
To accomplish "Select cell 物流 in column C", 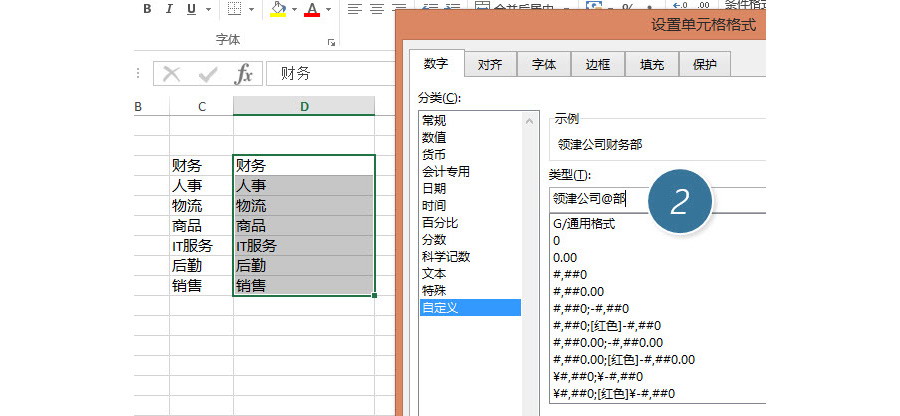I will coord(201,205).
